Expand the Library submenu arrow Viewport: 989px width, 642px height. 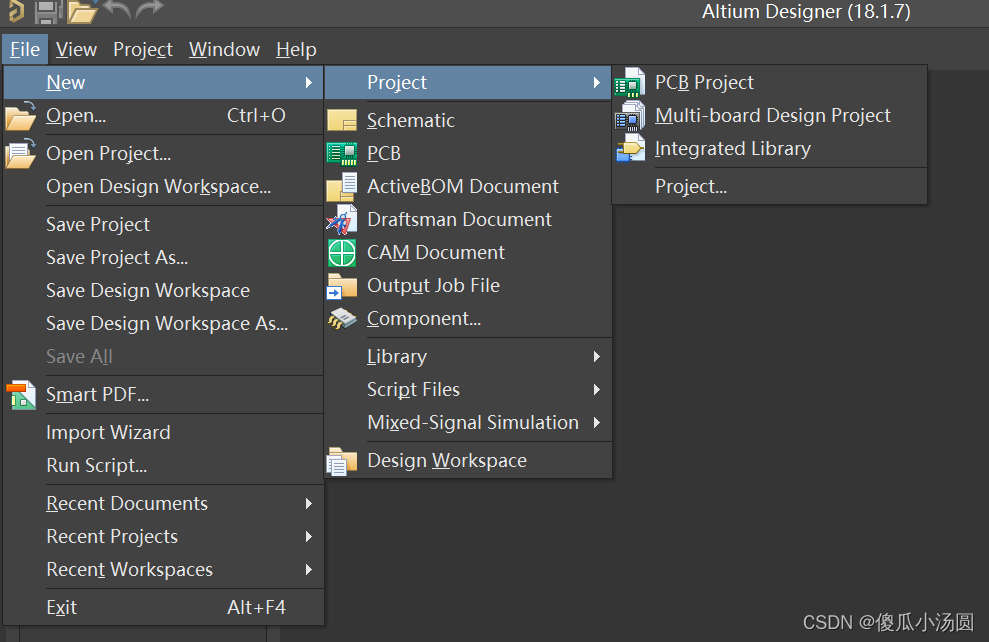(597, 356)
